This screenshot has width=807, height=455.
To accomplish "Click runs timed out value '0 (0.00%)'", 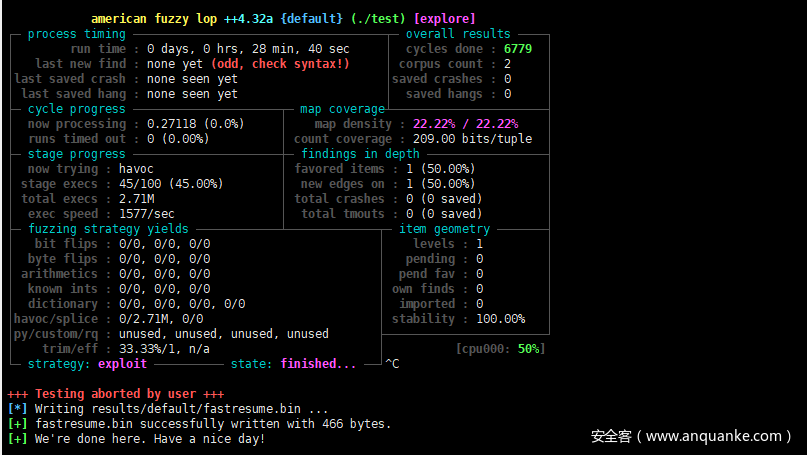I will pyautogui.click(x=178, y=139).
